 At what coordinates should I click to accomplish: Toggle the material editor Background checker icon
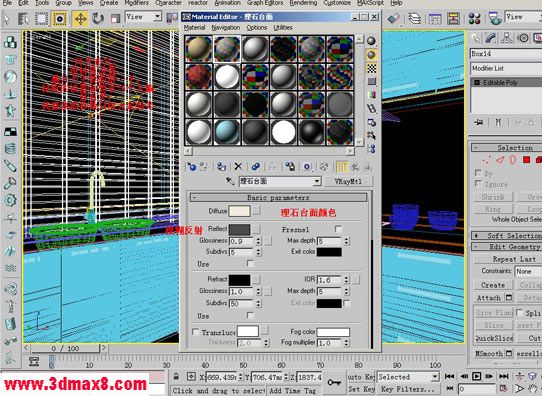(372, 68)
